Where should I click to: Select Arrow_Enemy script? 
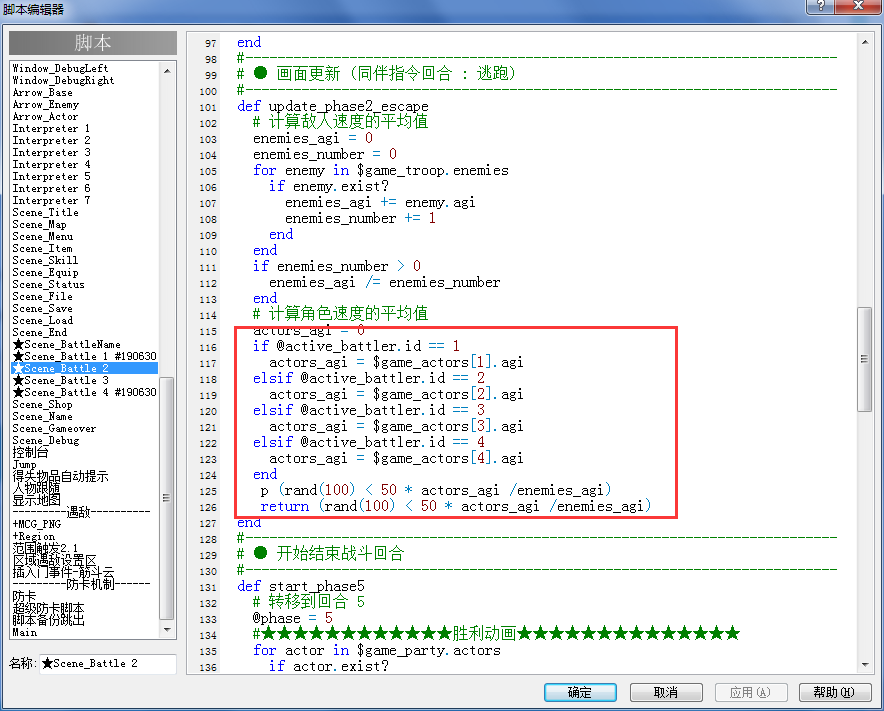click(46, 104)
